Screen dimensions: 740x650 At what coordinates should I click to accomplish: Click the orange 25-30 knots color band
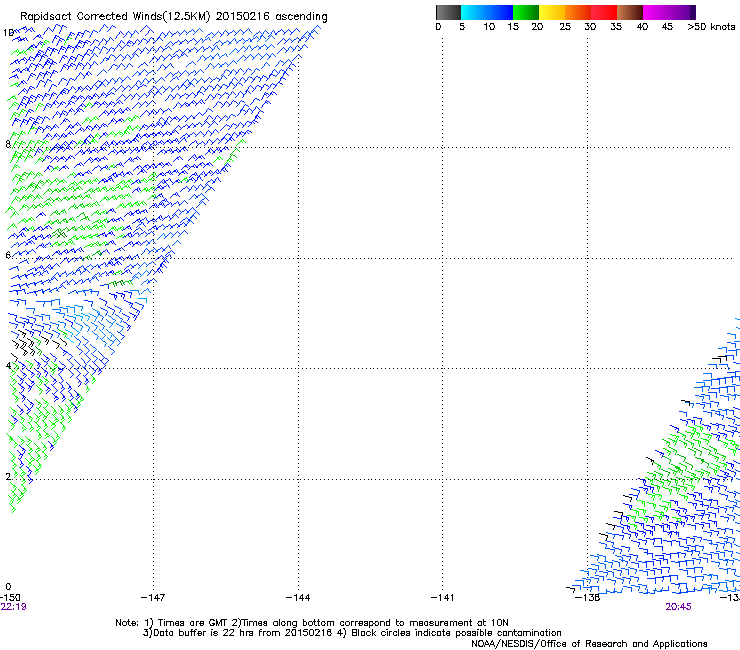click(x=578, y=12)
